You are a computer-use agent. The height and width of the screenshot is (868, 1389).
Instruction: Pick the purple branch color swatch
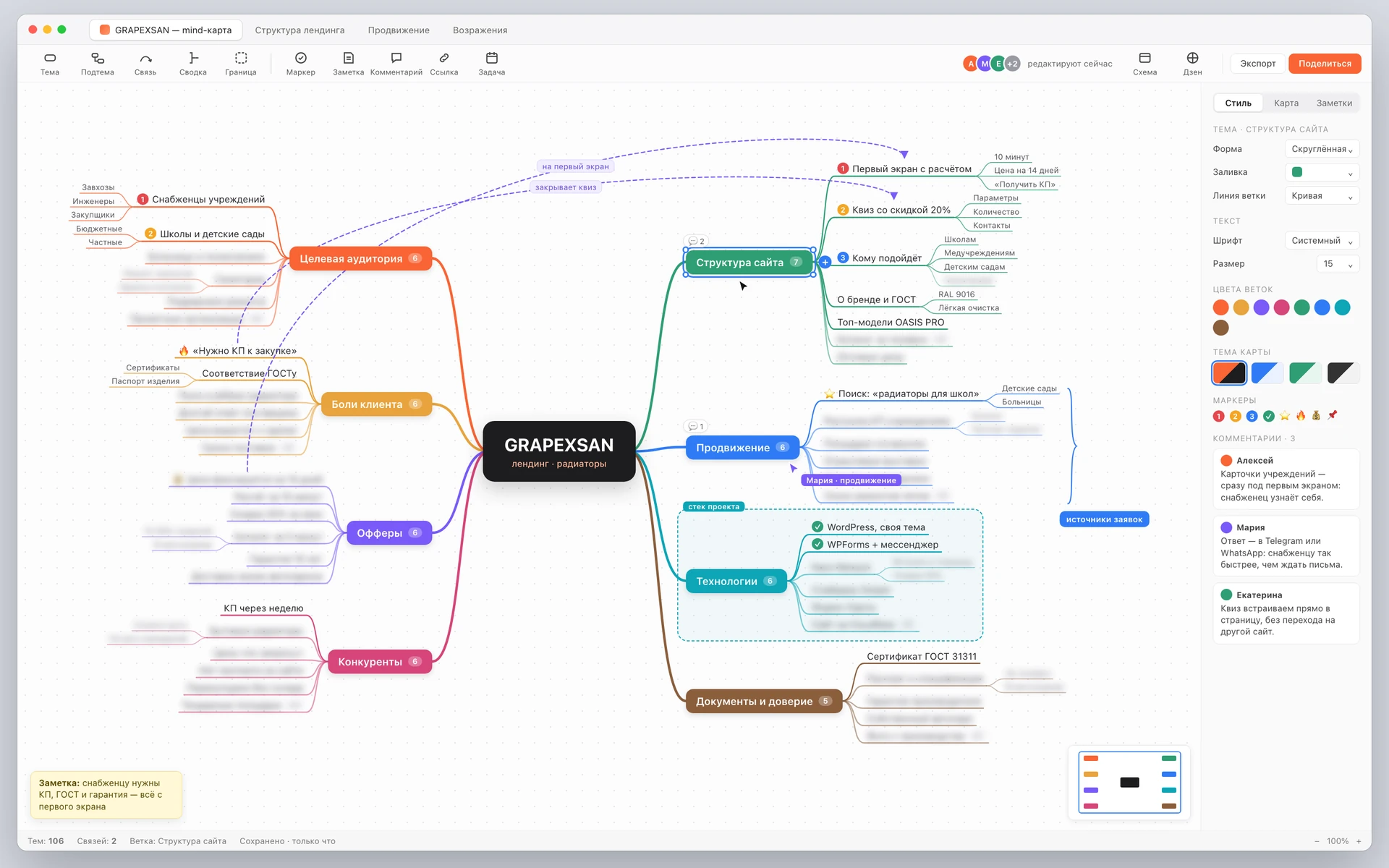coord(1261,307)
